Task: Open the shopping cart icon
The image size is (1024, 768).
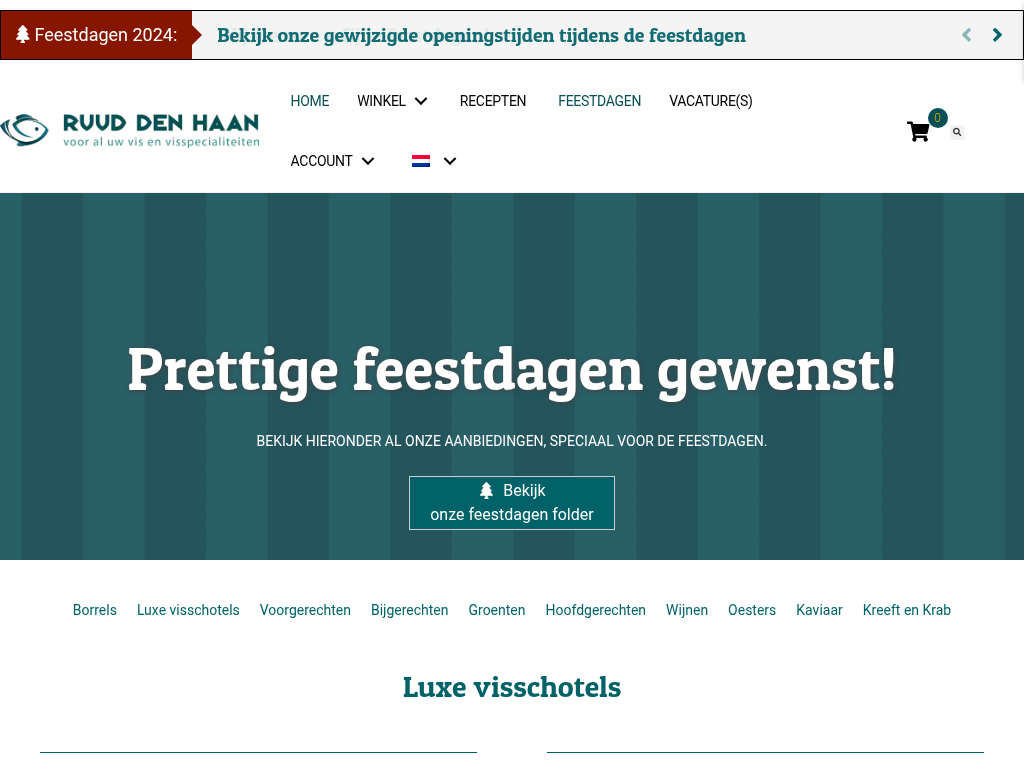Action: (918, 131)
